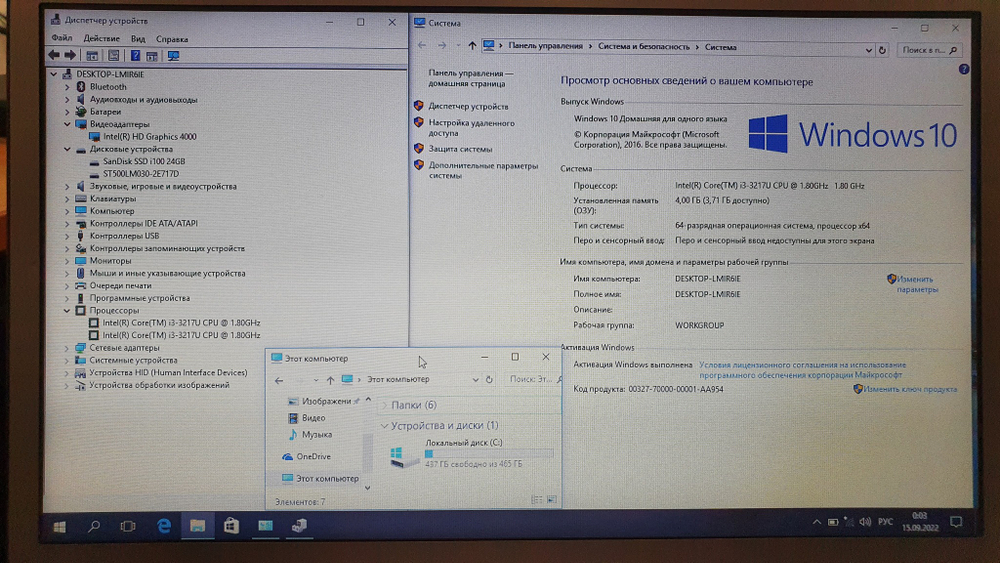
Task: Click the Up arrow in Система window
Action: point(472,46)
